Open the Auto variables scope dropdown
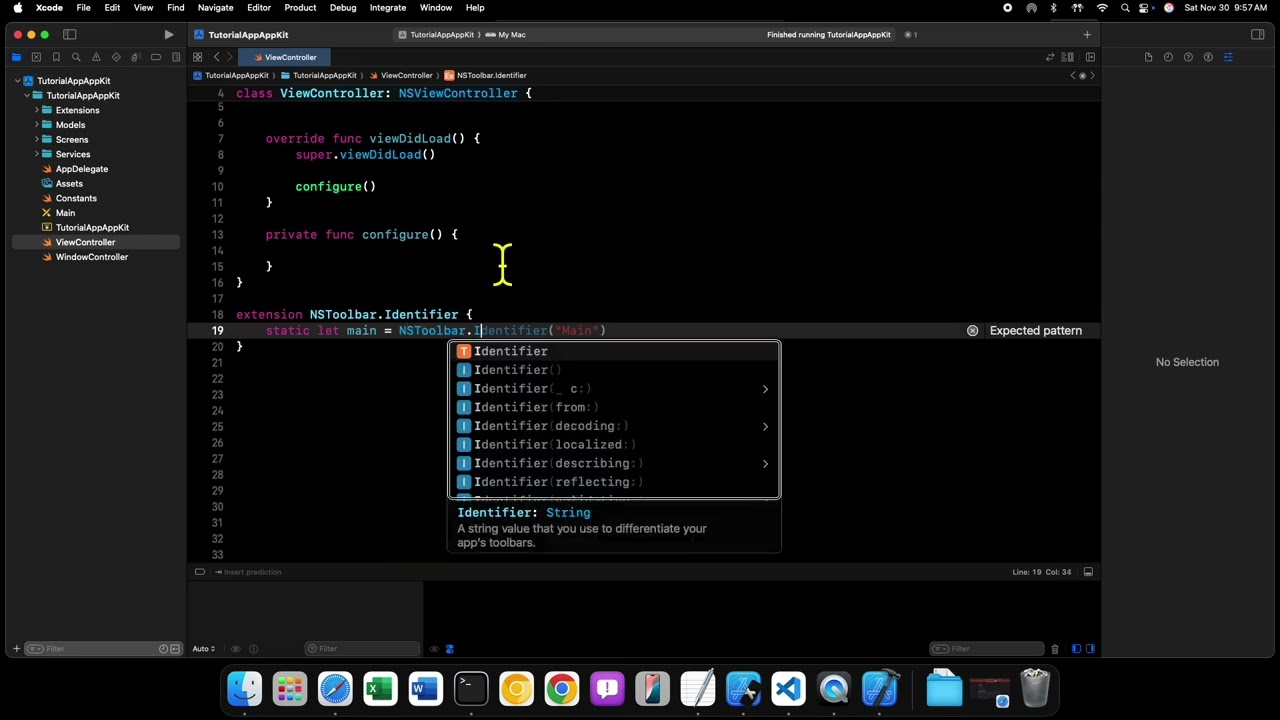This screenshot has width=1280, height=720. point(204,649)
